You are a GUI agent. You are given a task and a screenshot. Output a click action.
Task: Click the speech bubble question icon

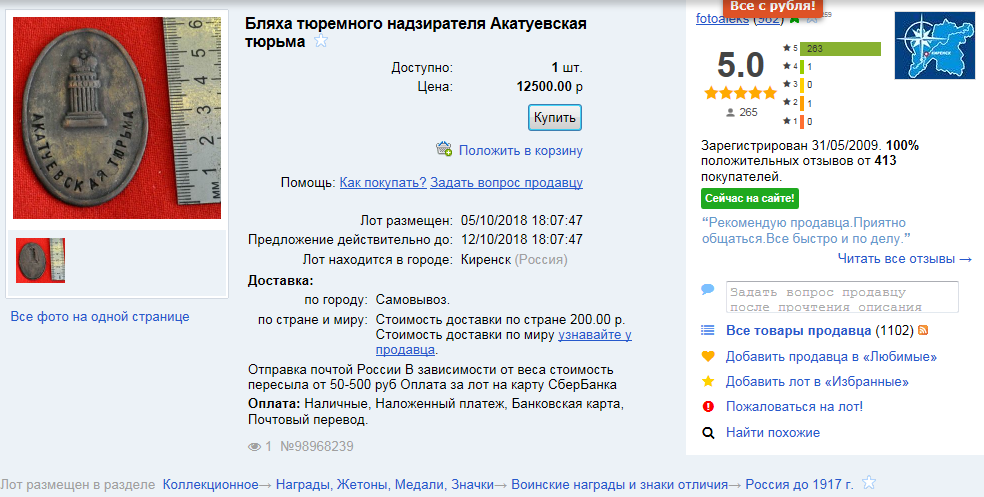pyautogui.click(x=708, y=289)
